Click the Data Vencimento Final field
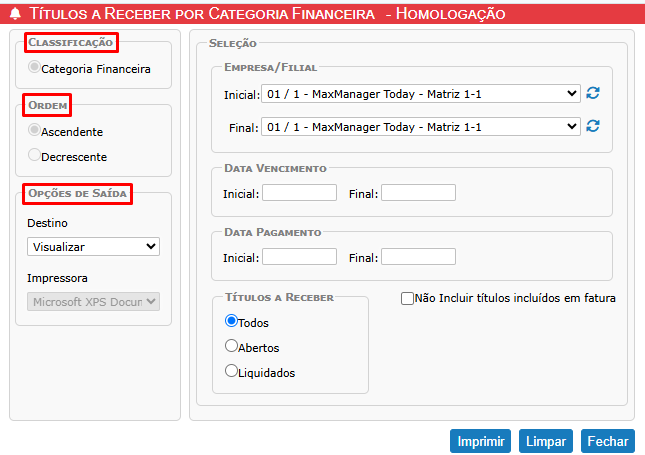Viewport: 645px width, 455px height. (418, 193)
